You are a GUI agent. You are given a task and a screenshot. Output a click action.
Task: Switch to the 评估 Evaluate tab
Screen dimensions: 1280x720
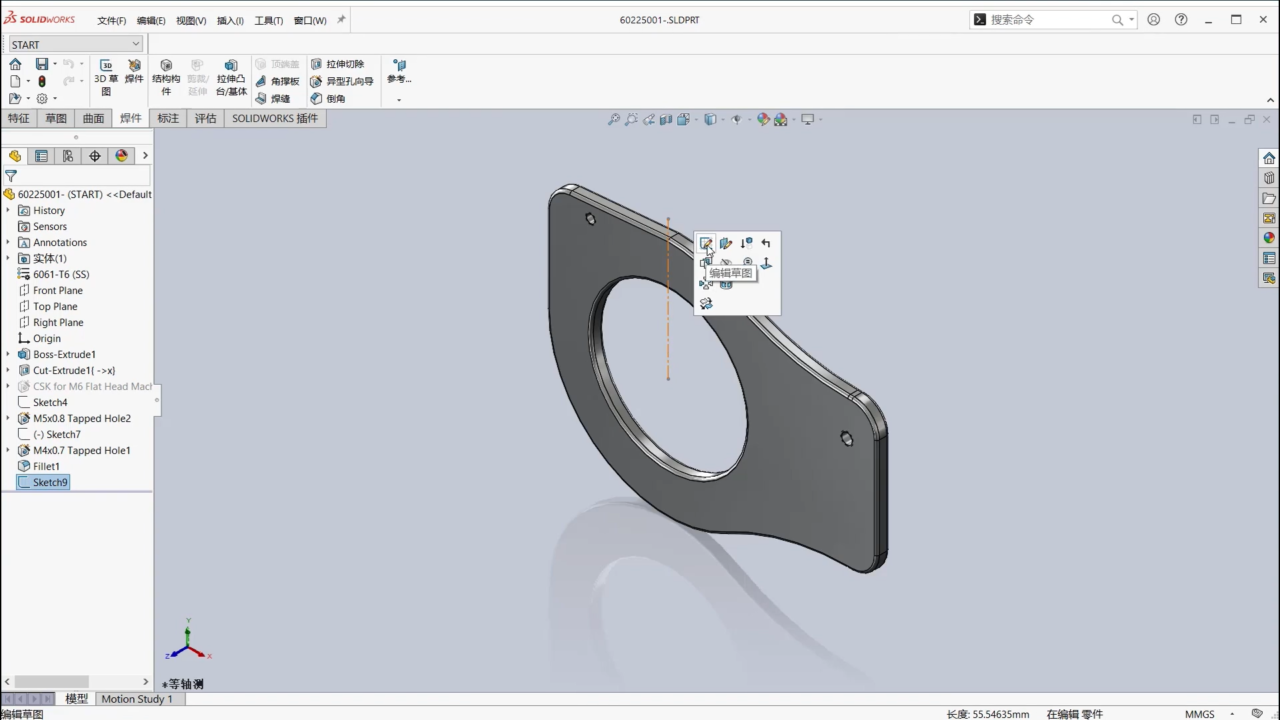(x=206, y=118)
